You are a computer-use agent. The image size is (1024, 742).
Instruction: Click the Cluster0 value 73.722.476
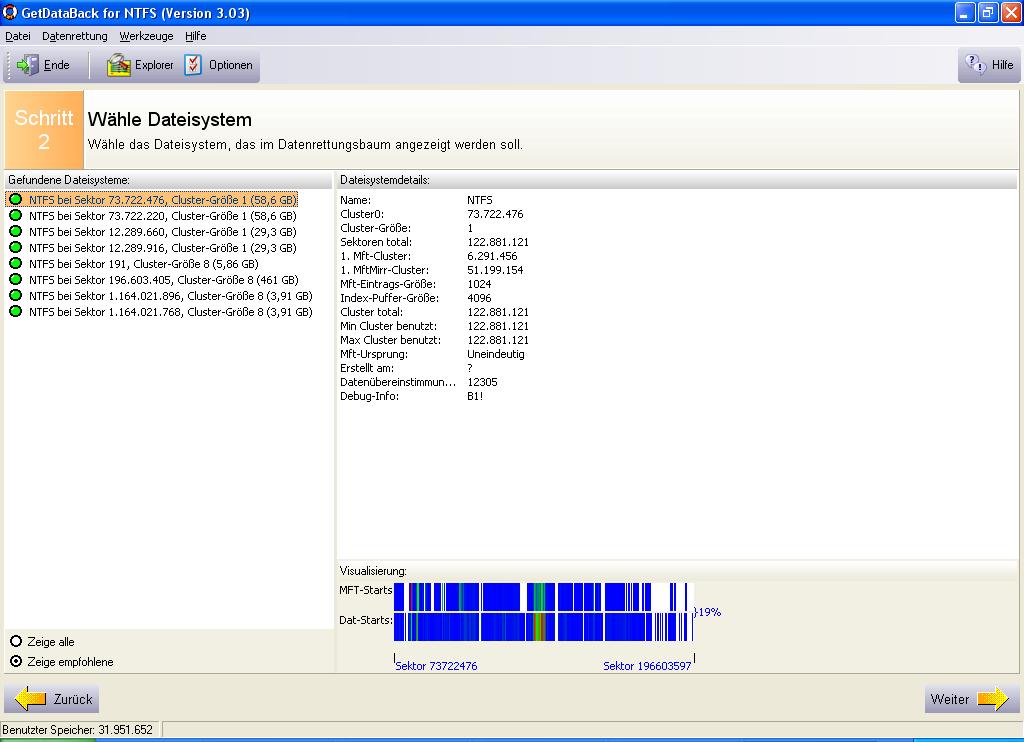pyautogui.click(x=495, y=214)
